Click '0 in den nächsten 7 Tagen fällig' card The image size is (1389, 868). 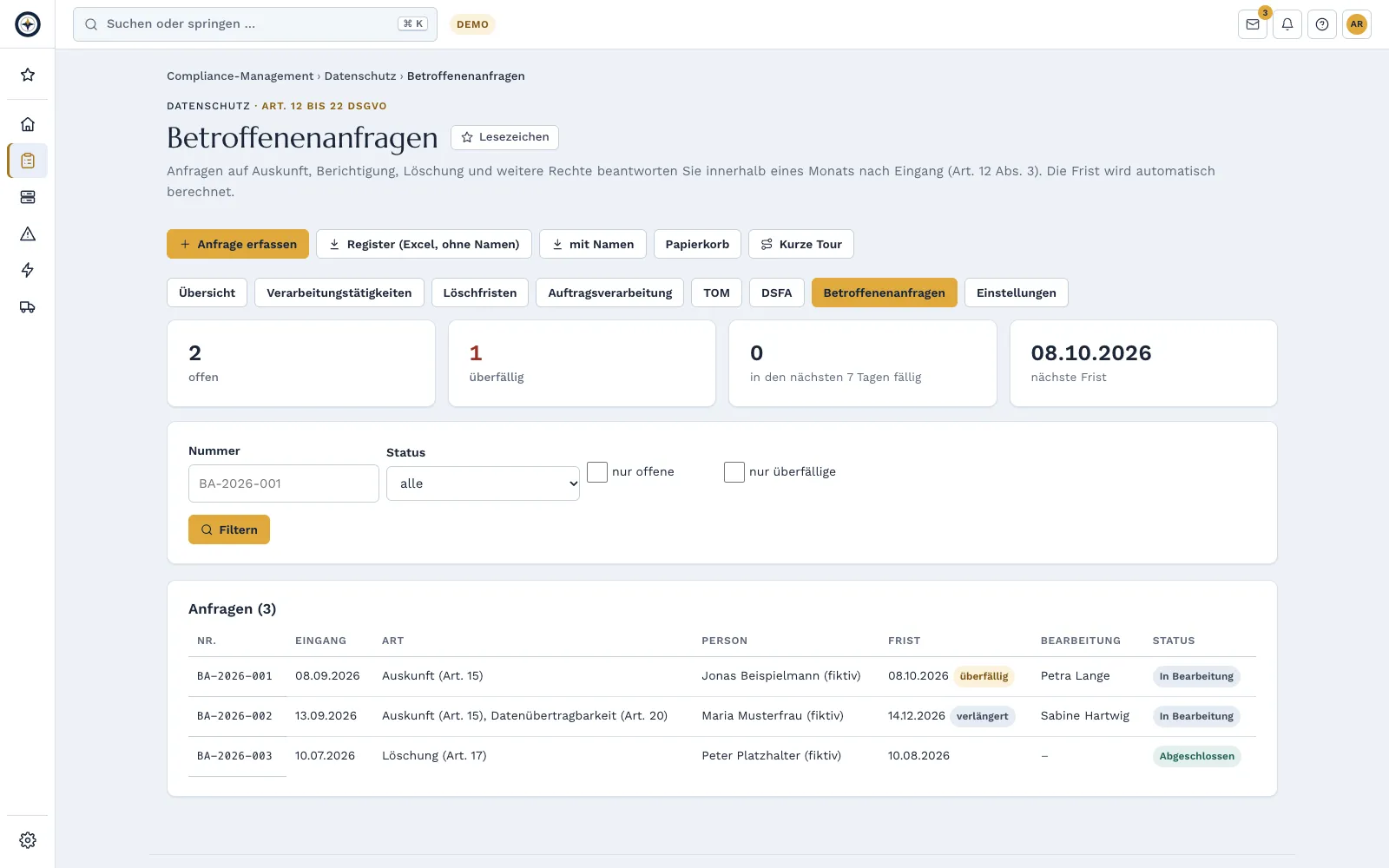tap(863, 363)
